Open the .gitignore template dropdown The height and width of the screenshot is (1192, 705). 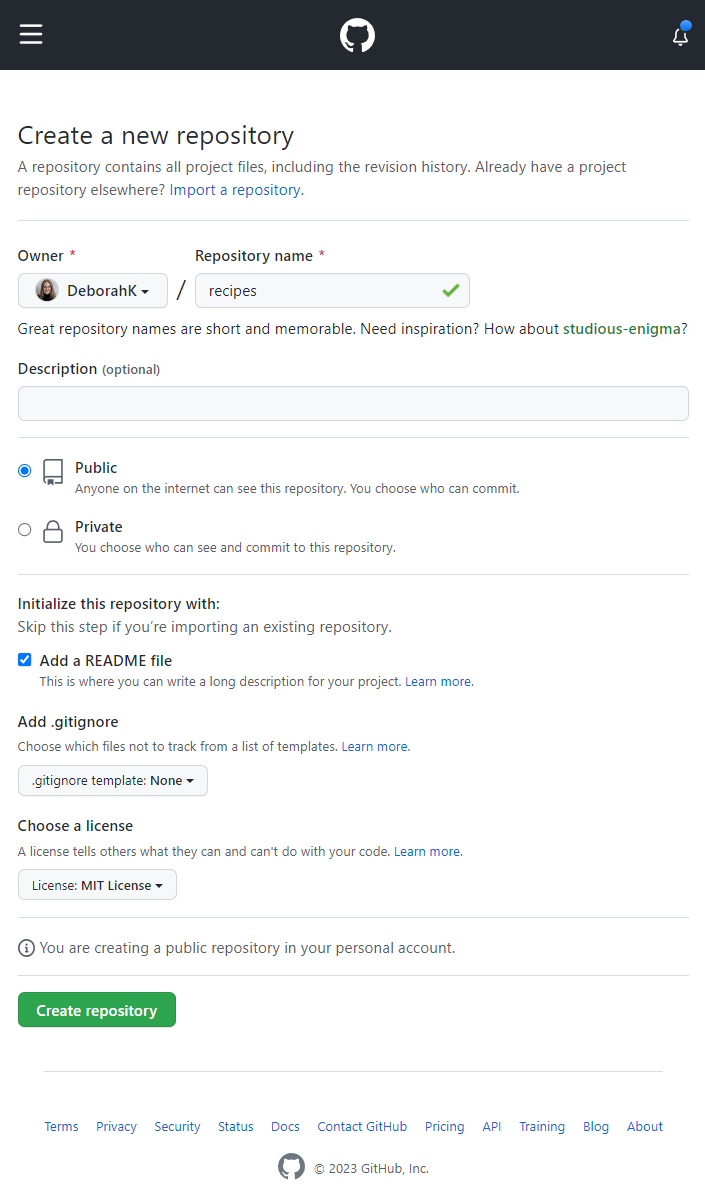[x=112, y=780]
